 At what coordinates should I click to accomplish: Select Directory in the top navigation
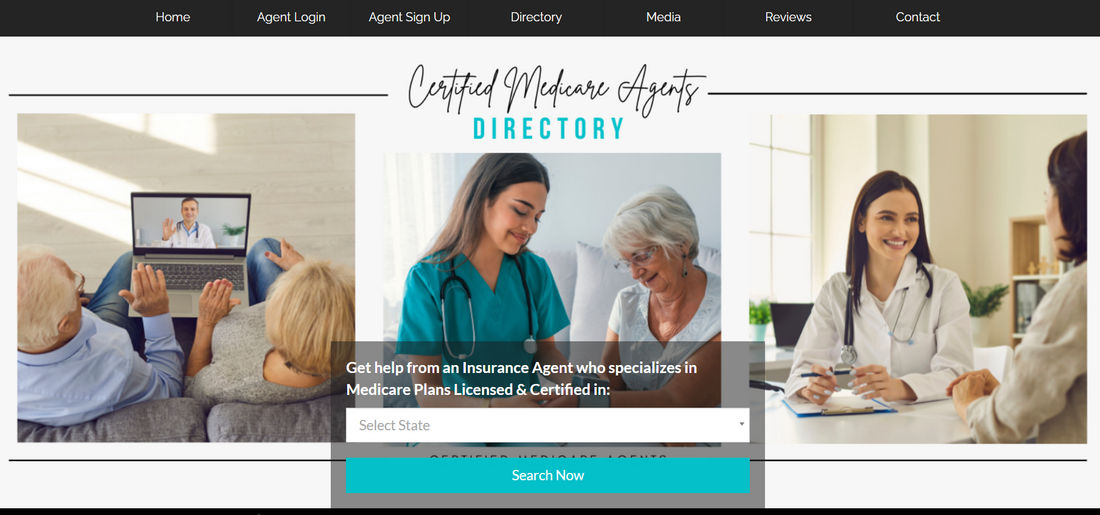[536, 18]
